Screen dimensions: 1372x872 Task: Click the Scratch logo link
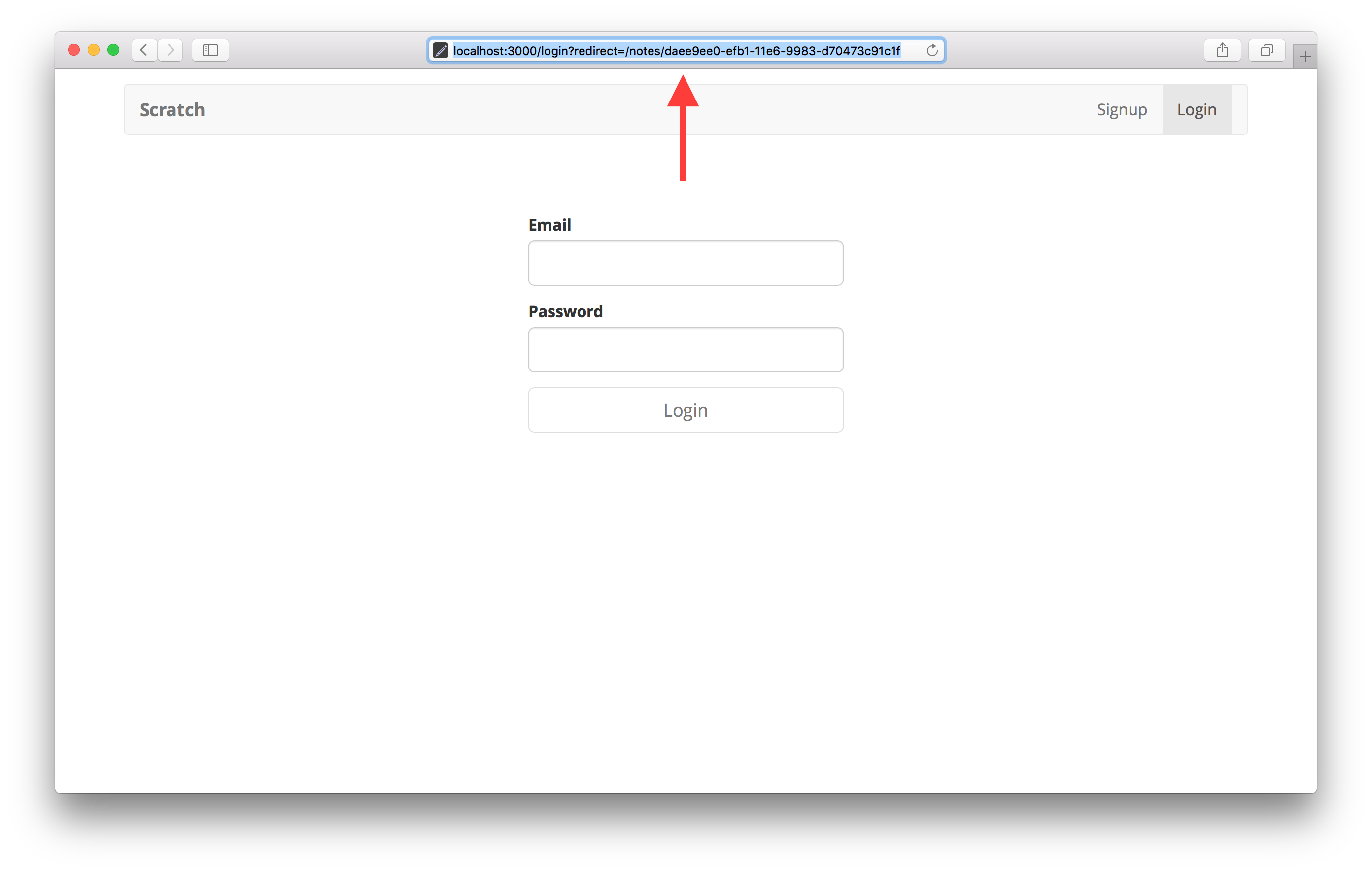173,110
